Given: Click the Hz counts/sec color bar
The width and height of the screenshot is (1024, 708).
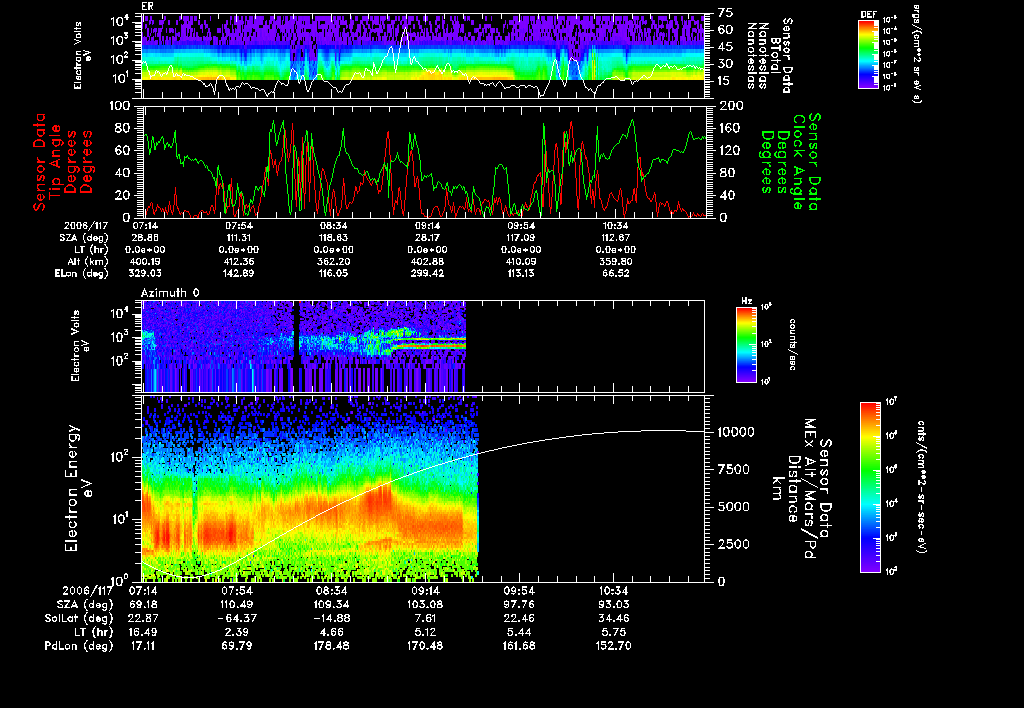Looking at the screenshot, I should (x=746, y=344).
